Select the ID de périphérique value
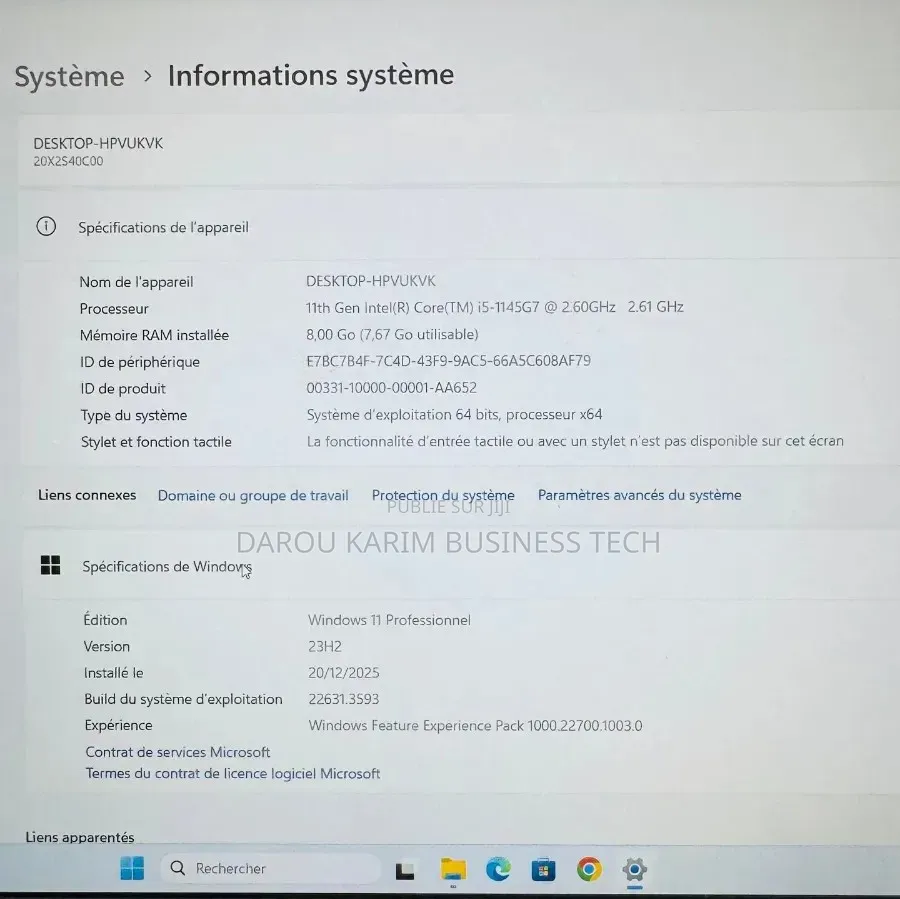 click(x=448, y=361)
